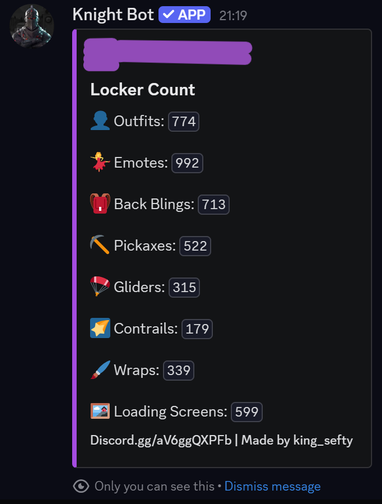Viewport: 382px width, 504px height.
Task: Click the paintbrush Wraps emoji
Action: 100,370
